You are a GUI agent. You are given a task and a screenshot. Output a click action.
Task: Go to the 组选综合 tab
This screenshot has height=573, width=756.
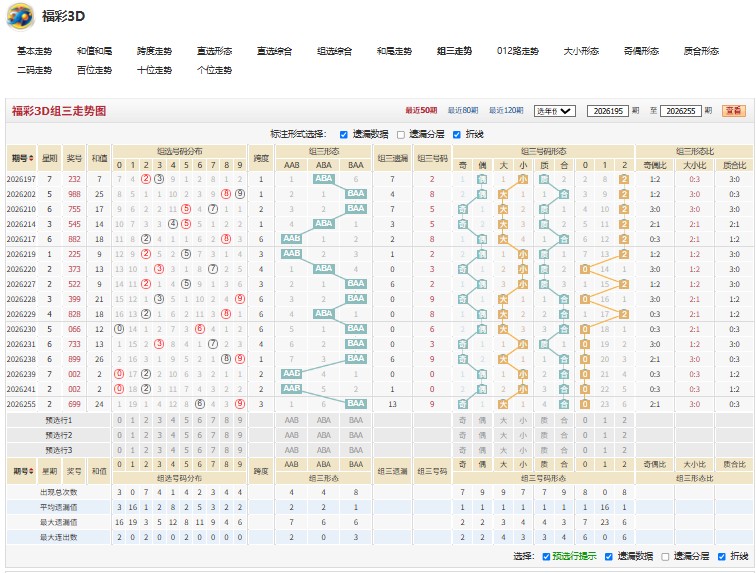[x=335, y=51]
